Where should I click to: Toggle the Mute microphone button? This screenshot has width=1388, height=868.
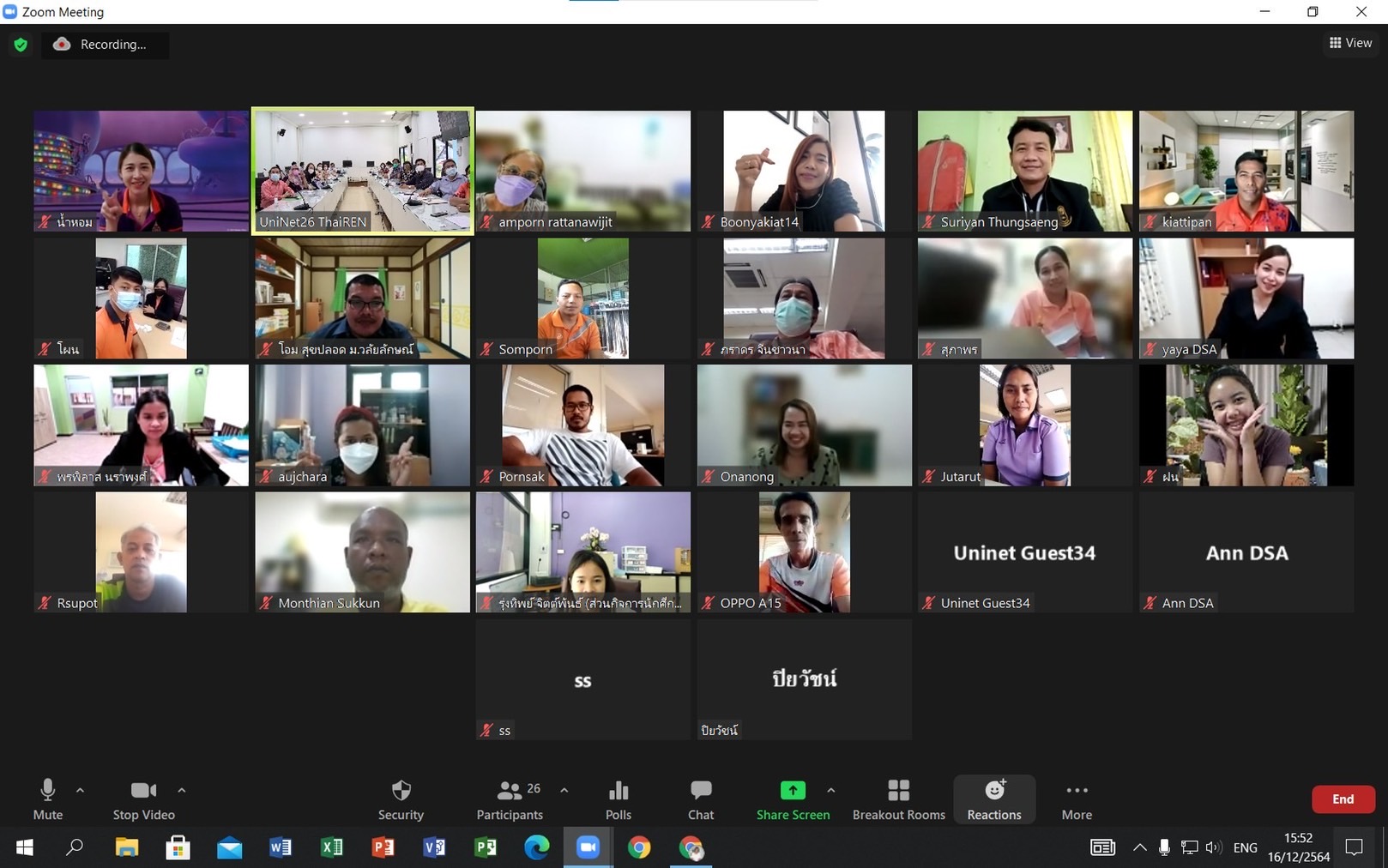48,799
